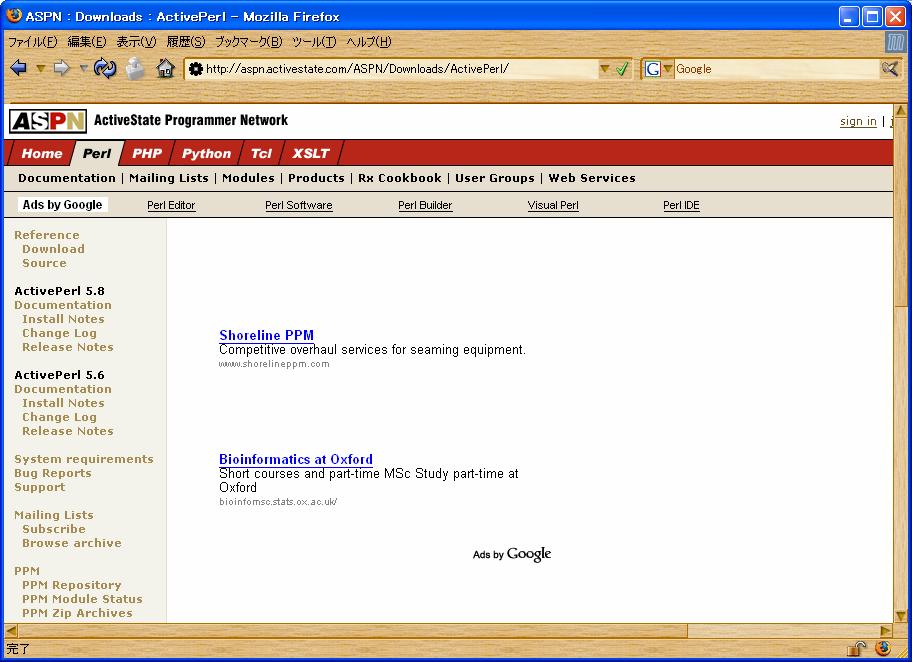Screen dimensions: 912x662
Task: Click the Print toolbar icon
Action: point(135,69)
